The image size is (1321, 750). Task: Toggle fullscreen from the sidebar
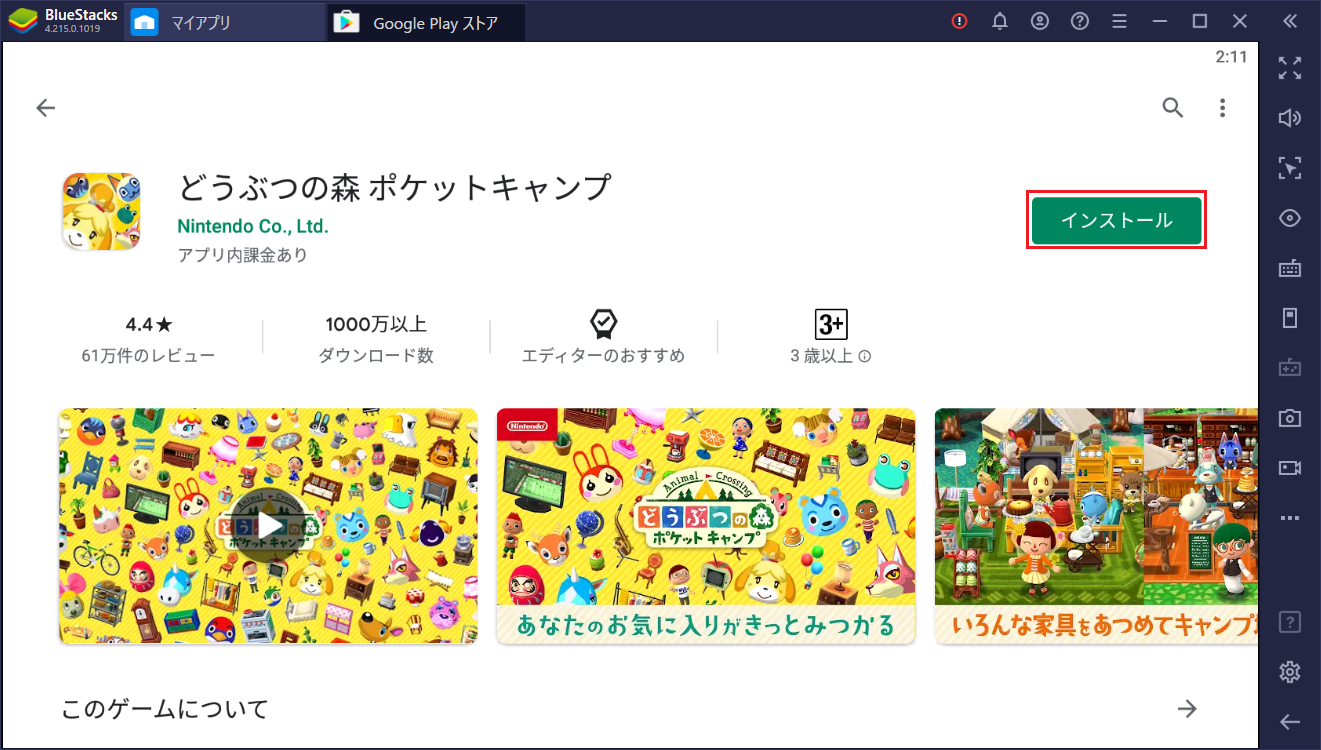(1290, 68)
